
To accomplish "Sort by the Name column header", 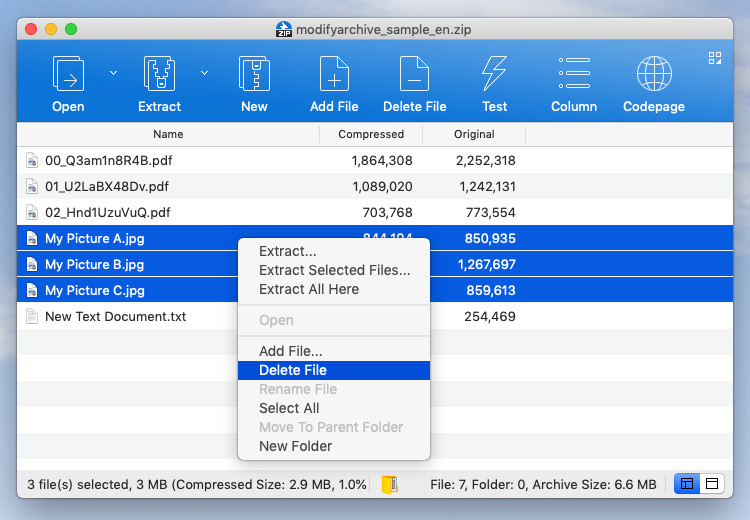I will 168,134.
